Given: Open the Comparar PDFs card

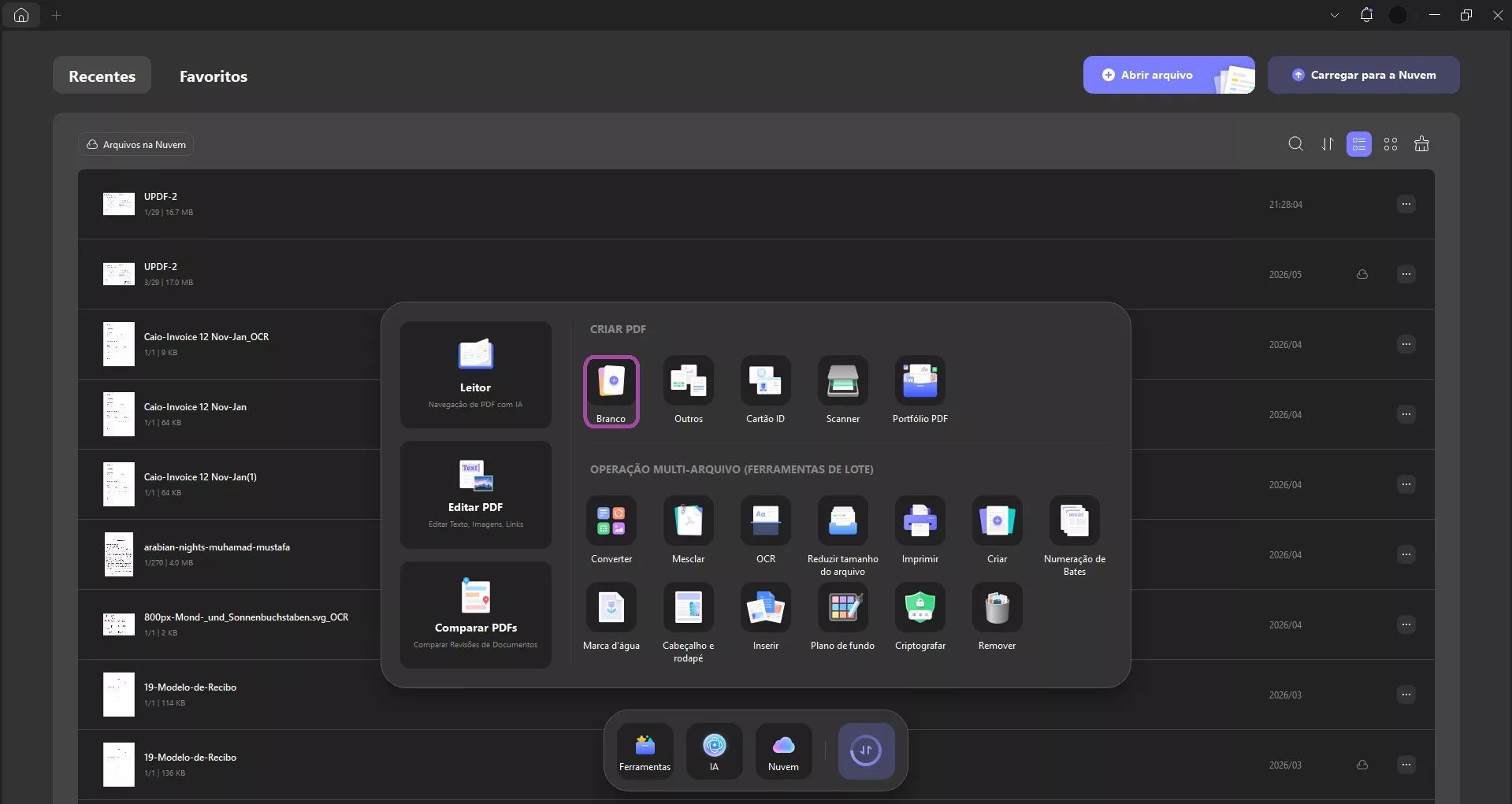Looking at the screenshot, I should click(476, 615).
